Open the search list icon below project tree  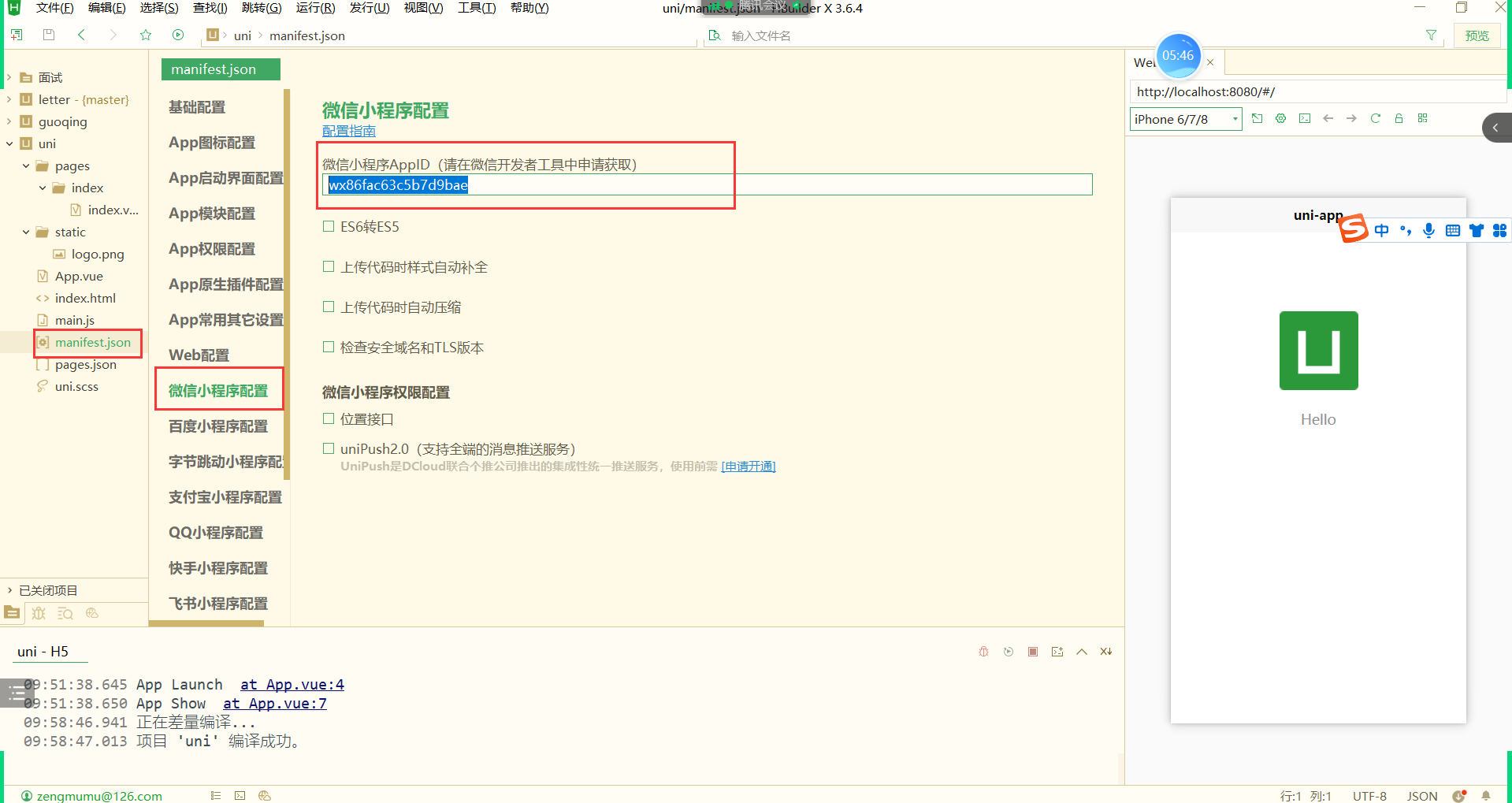tap(65, 613)
